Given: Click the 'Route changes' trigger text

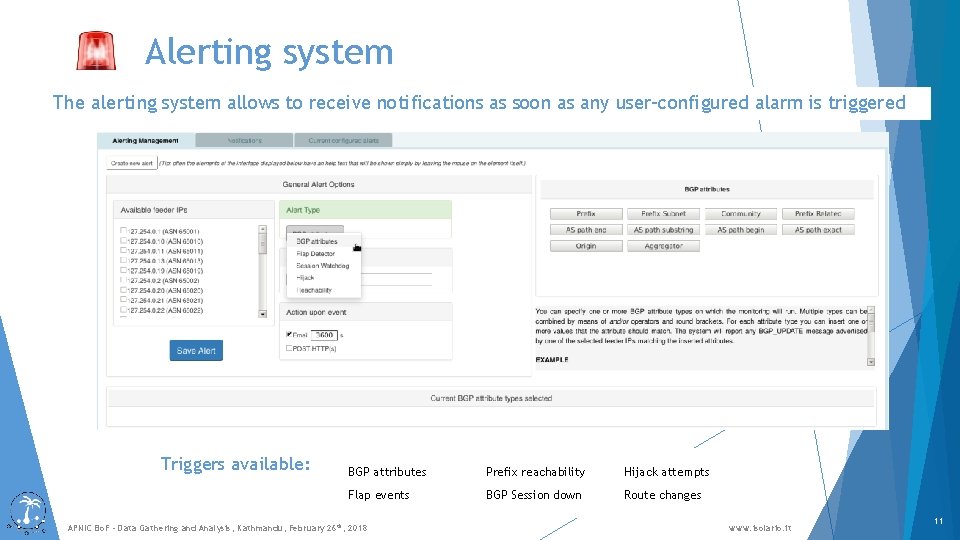Looking at the screenshot, I should (662, 495).
